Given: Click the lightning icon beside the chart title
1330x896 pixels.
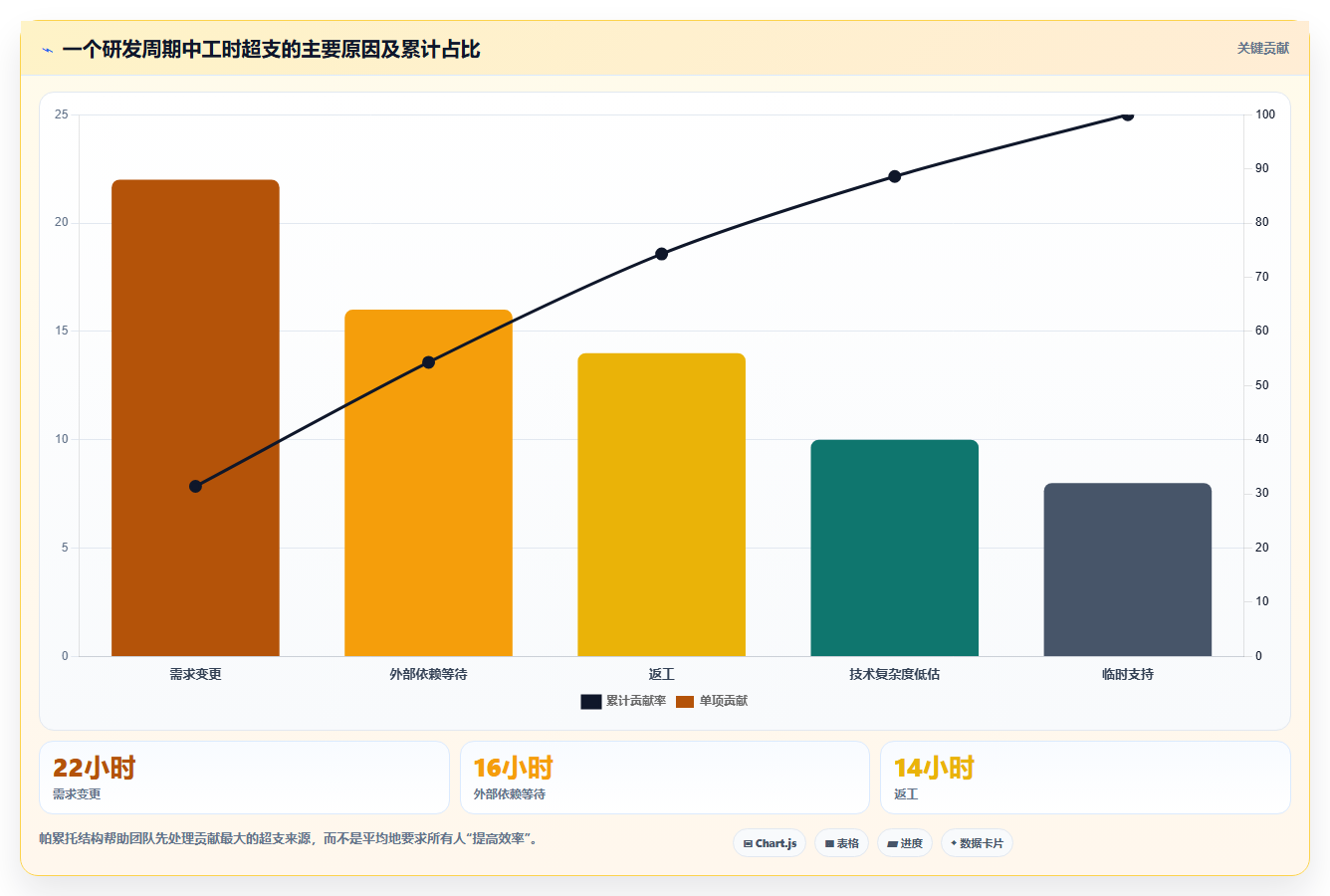Looking at the screenshot, I should (x=47, y=50).
